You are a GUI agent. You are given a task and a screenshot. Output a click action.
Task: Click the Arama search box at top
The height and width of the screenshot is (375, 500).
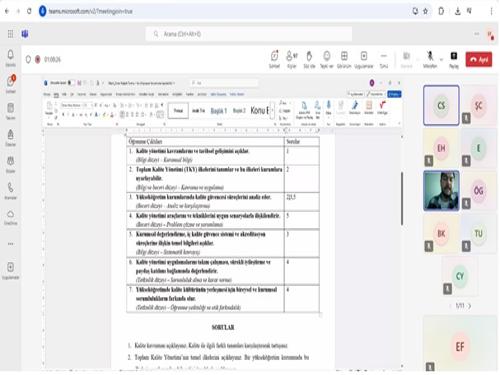pos(249,34)
